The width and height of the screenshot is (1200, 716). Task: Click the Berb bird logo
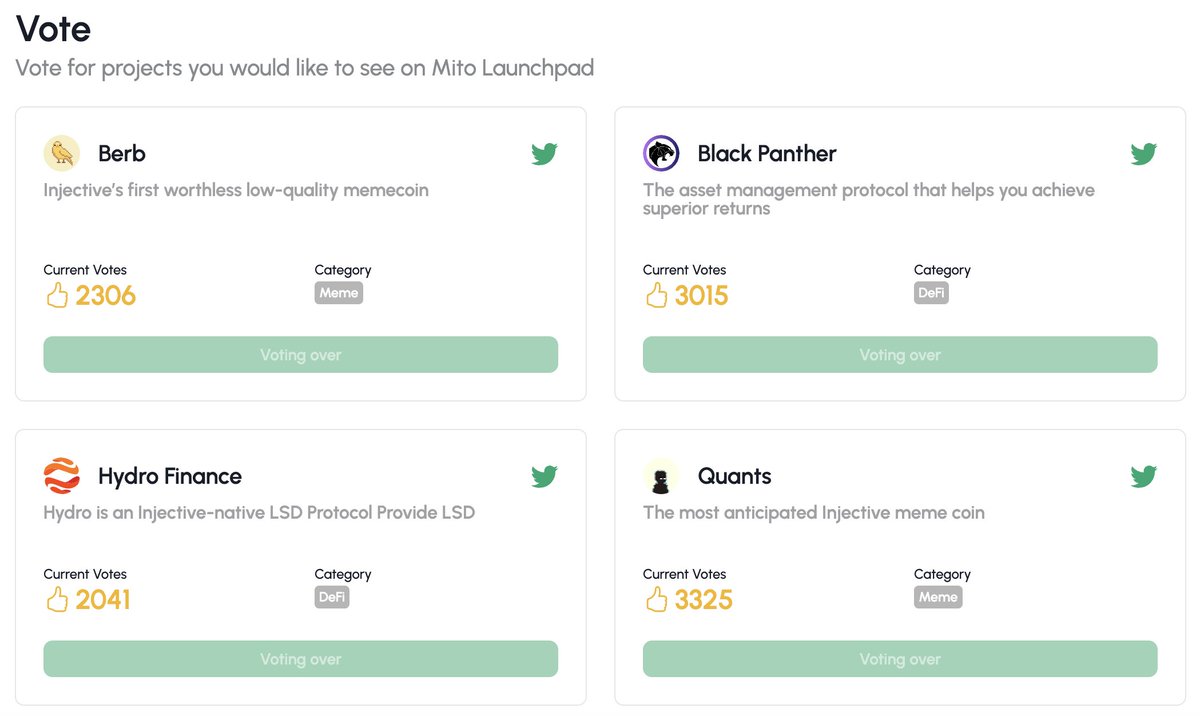click(x=62, y=153)
